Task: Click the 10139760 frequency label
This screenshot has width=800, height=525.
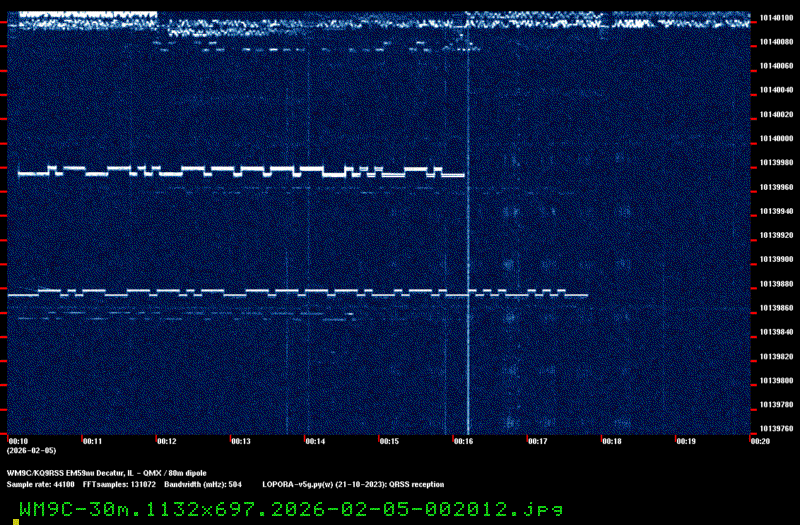Action: click(777, 429)
